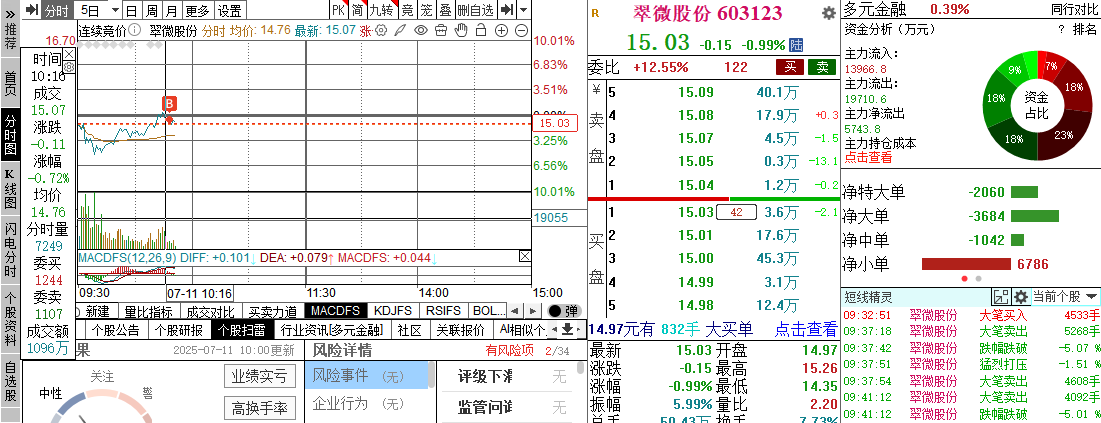Screen dimensions: 1101x423
Task: Toggle the 弹 popup switch
Action: click(564, 311)
